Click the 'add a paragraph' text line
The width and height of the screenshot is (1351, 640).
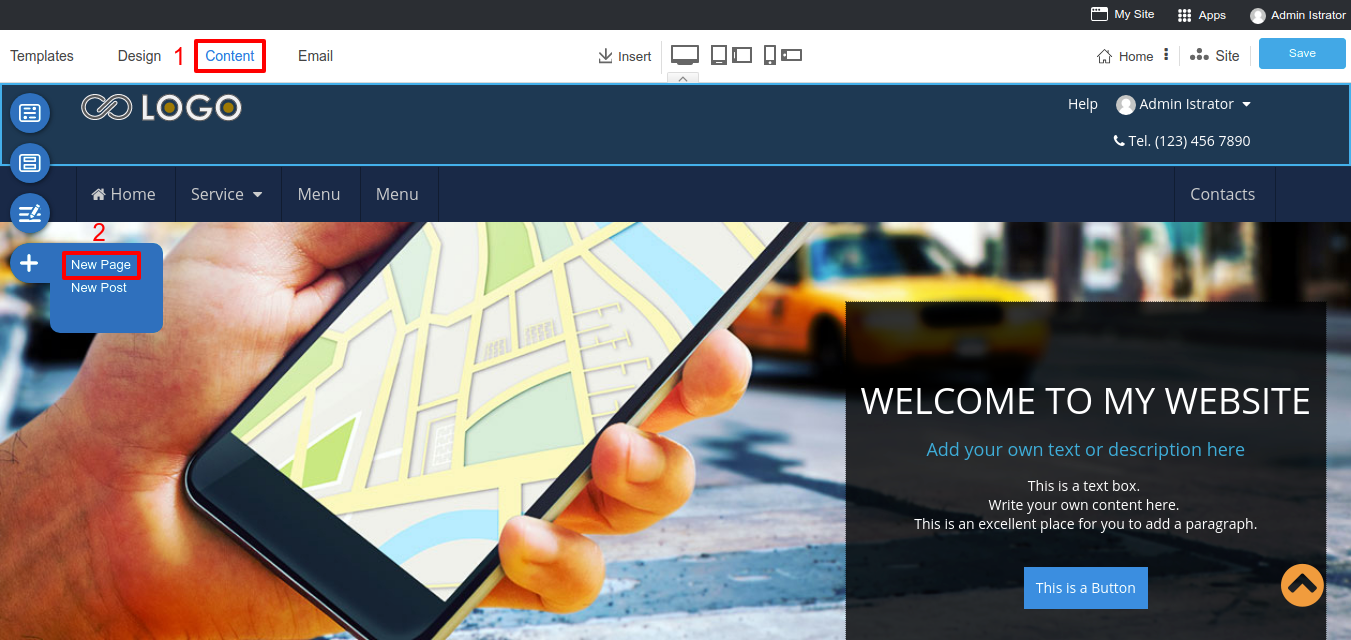1086,524
